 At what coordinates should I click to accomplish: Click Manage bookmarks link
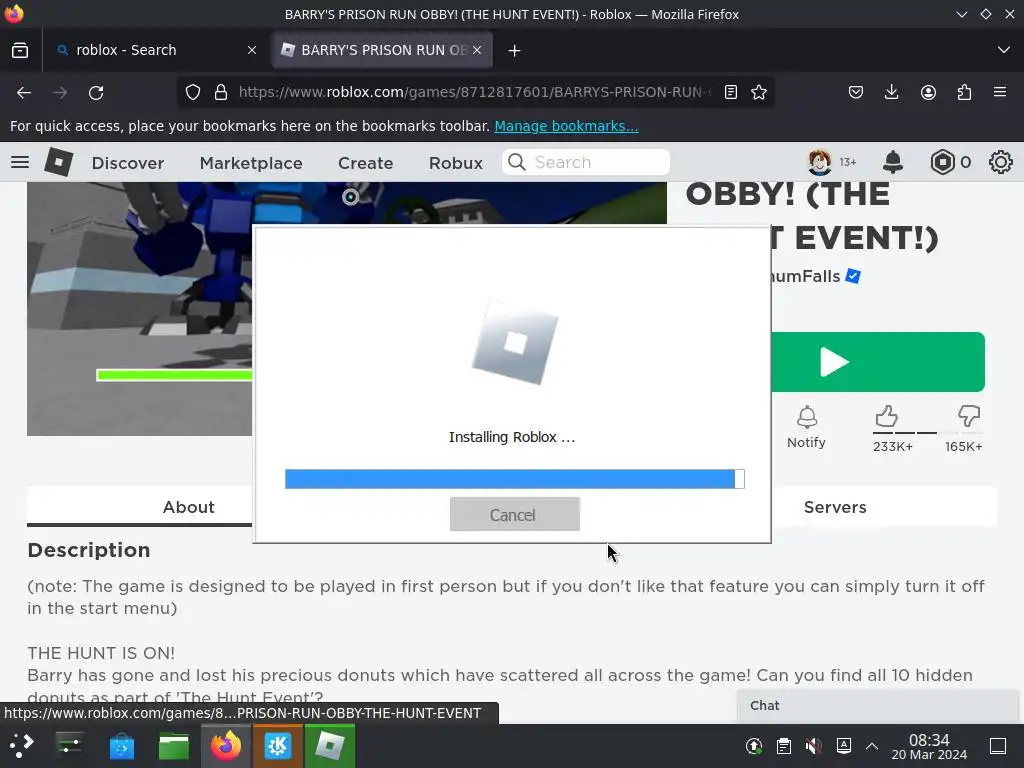coord(566,126)
